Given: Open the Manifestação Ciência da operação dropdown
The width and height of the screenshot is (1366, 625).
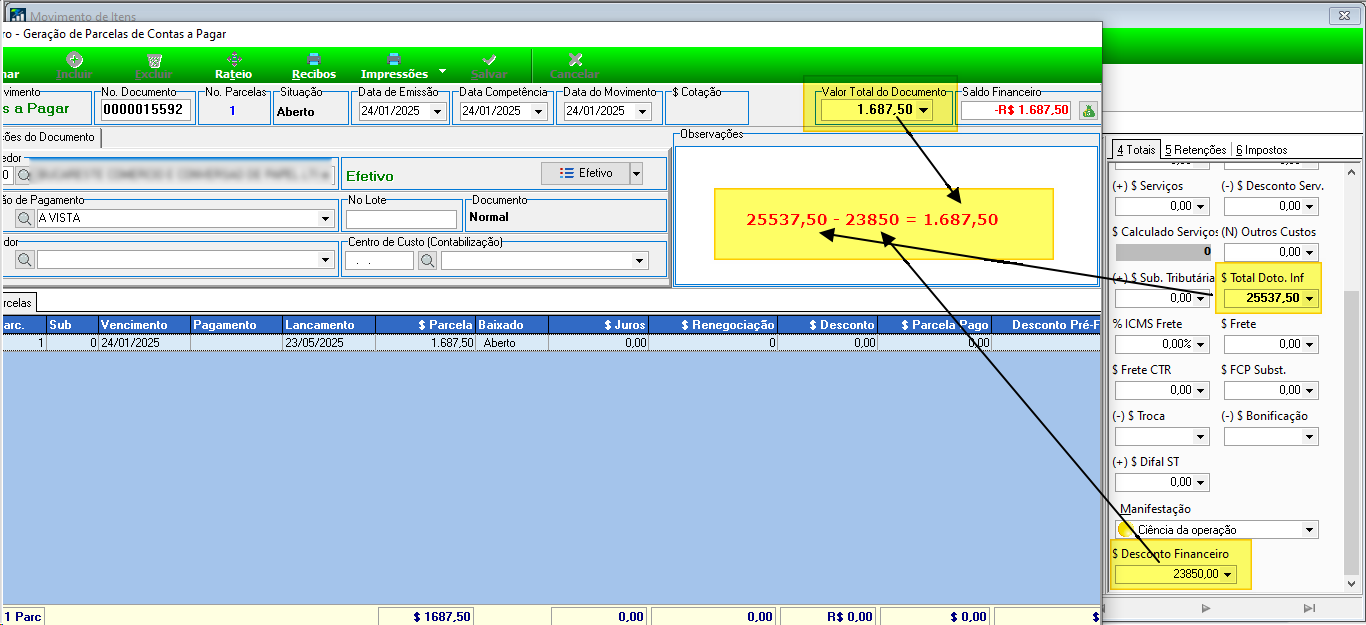Looking at the screenshot, I should [x=1309, y=530].
